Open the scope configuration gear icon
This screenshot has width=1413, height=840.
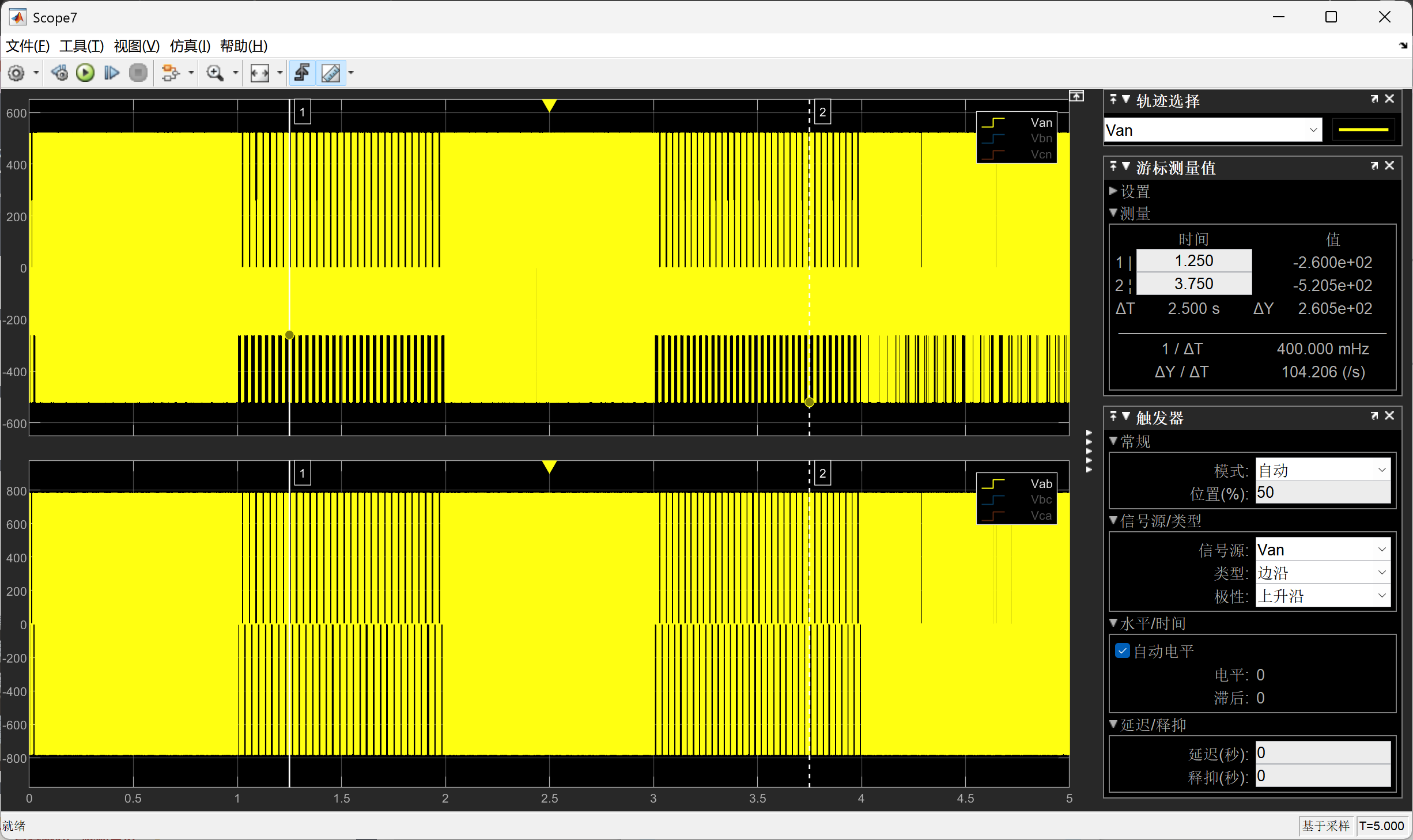coord(16,73)
